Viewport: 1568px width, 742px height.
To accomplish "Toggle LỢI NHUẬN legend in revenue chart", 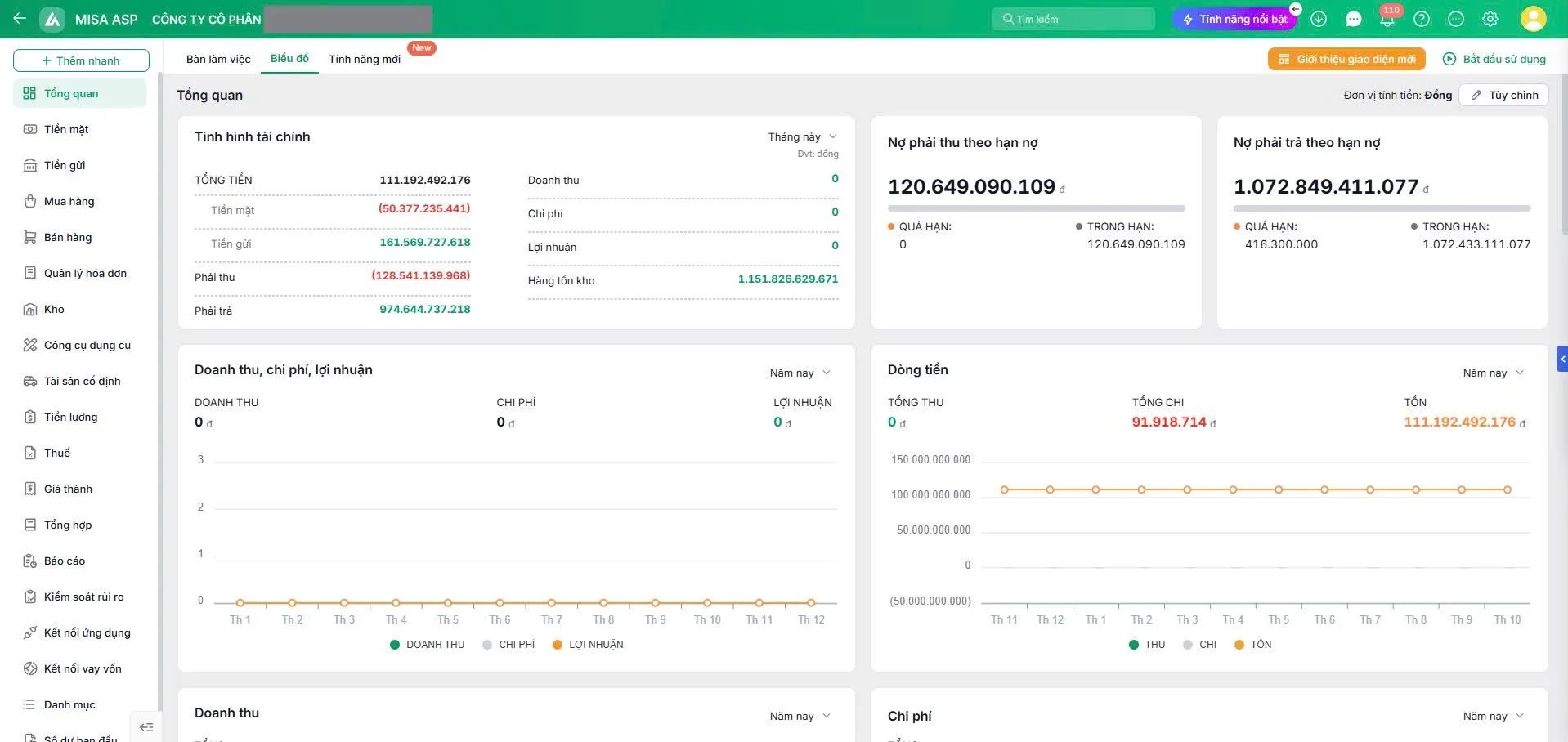I will (x=588, y=645).
